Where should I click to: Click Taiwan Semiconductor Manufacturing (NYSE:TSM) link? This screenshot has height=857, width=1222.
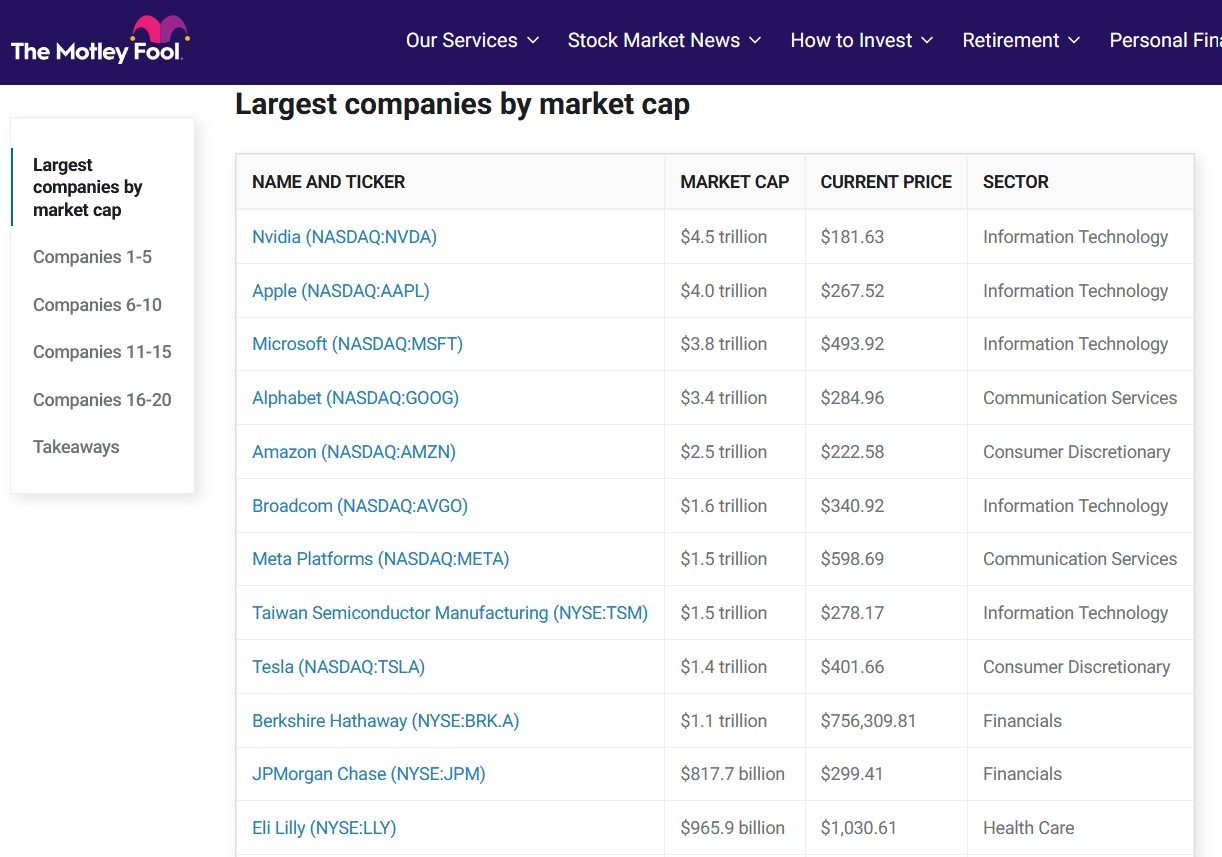pos(450,613)
